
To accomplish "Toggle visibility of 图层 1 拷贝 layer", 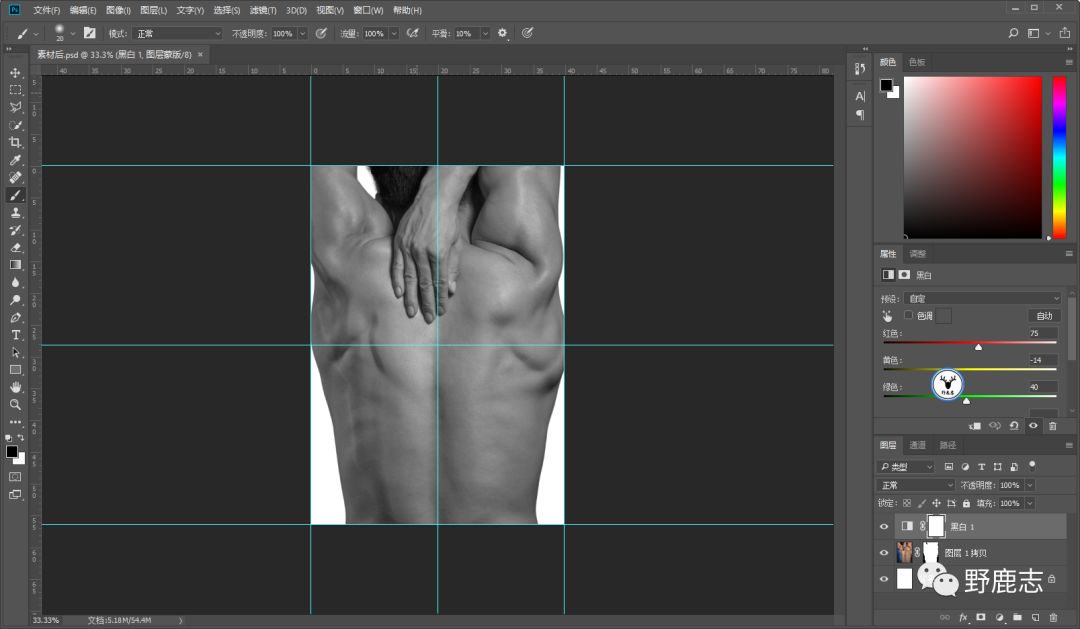I will [x=883, y=553].
